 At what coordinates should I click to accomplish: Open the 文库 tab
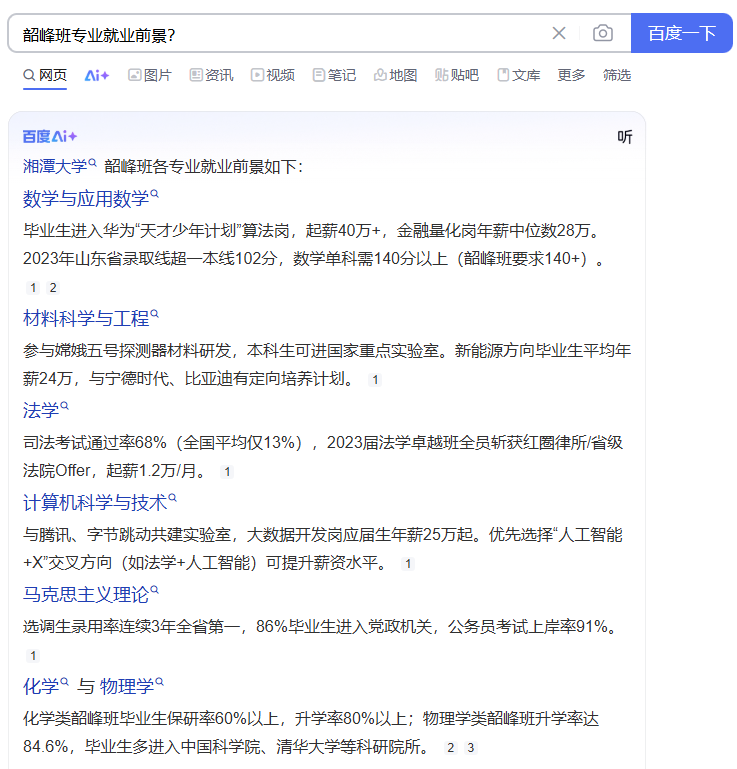tap(519, 75)
